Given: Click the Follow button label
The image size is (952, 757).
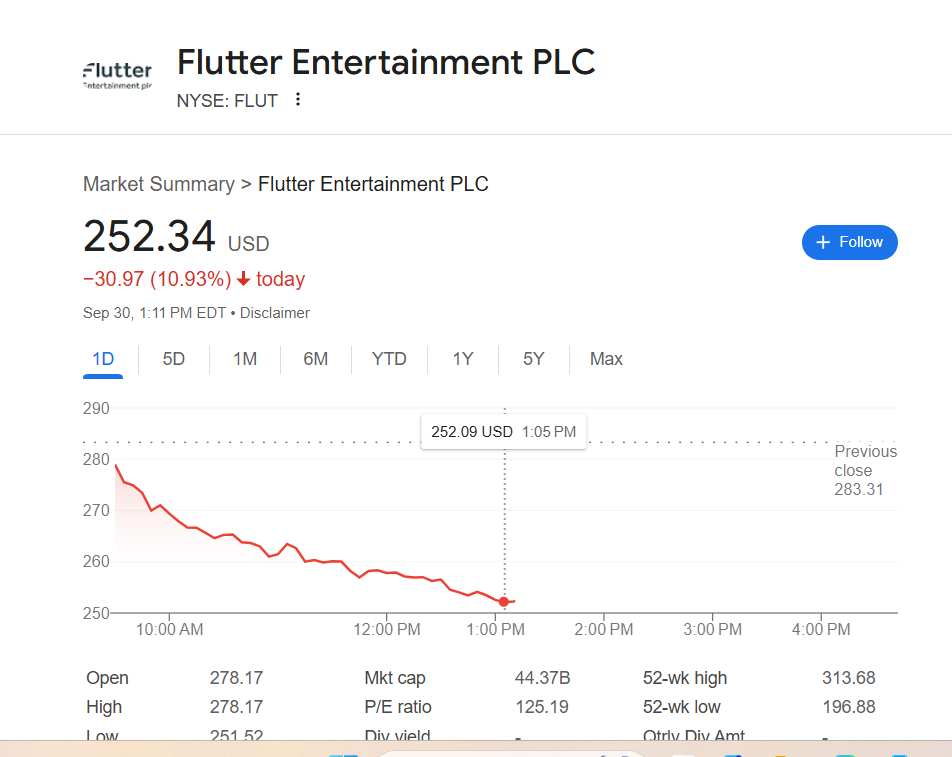Looking at the screenshot, I should click(860, 242).
